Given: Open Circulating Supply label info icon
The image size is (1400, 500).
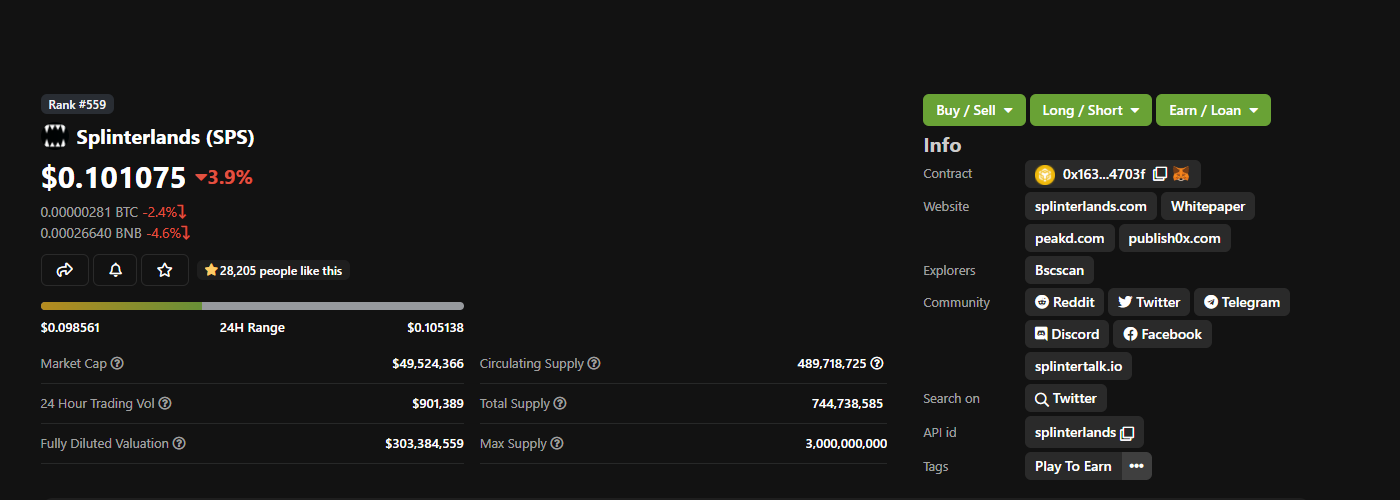Looking at the screenshot, I should [594, 364].
